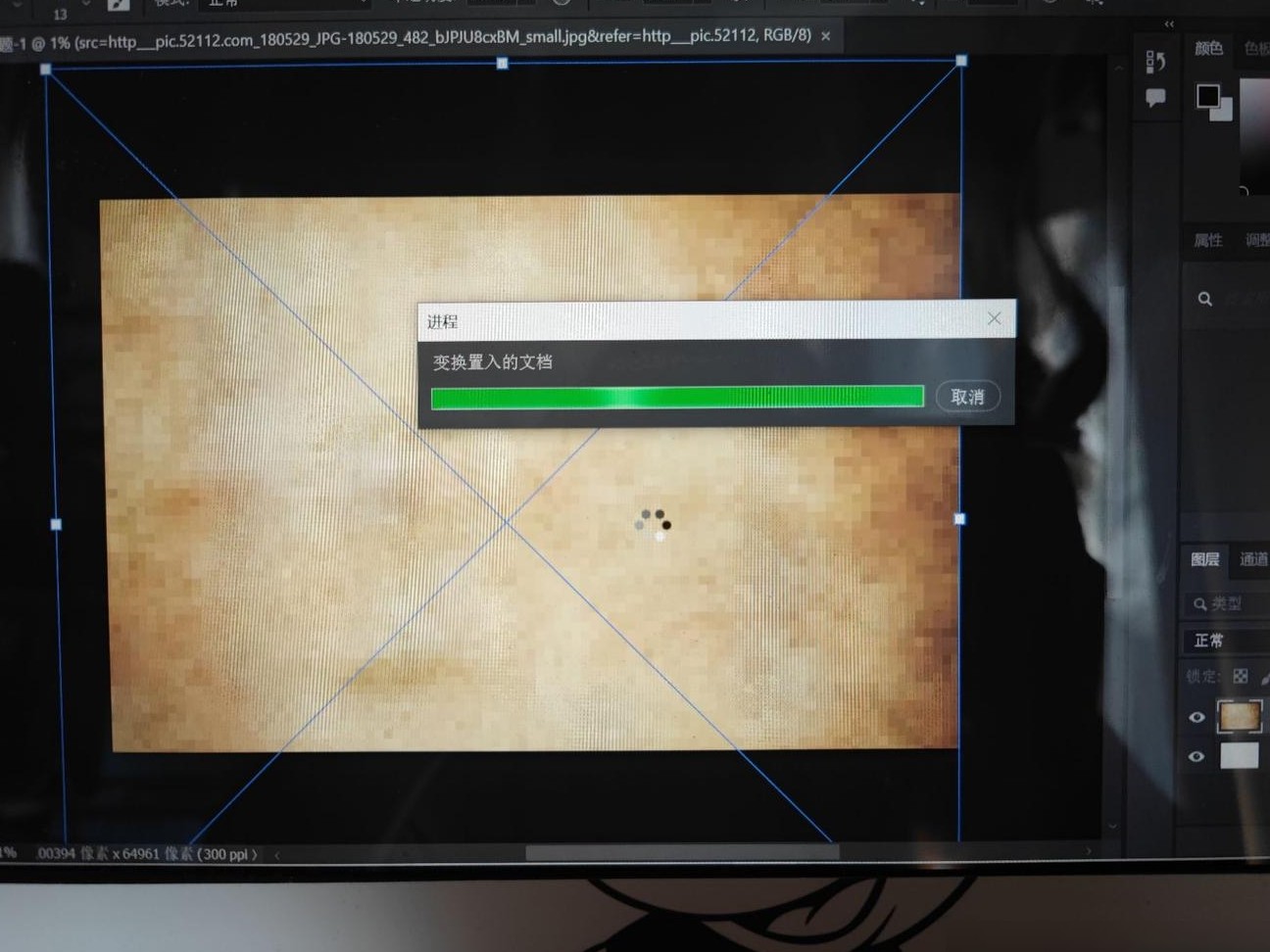
Task: Switch to the 属性 tab
Action: [x=1207, y=240]
